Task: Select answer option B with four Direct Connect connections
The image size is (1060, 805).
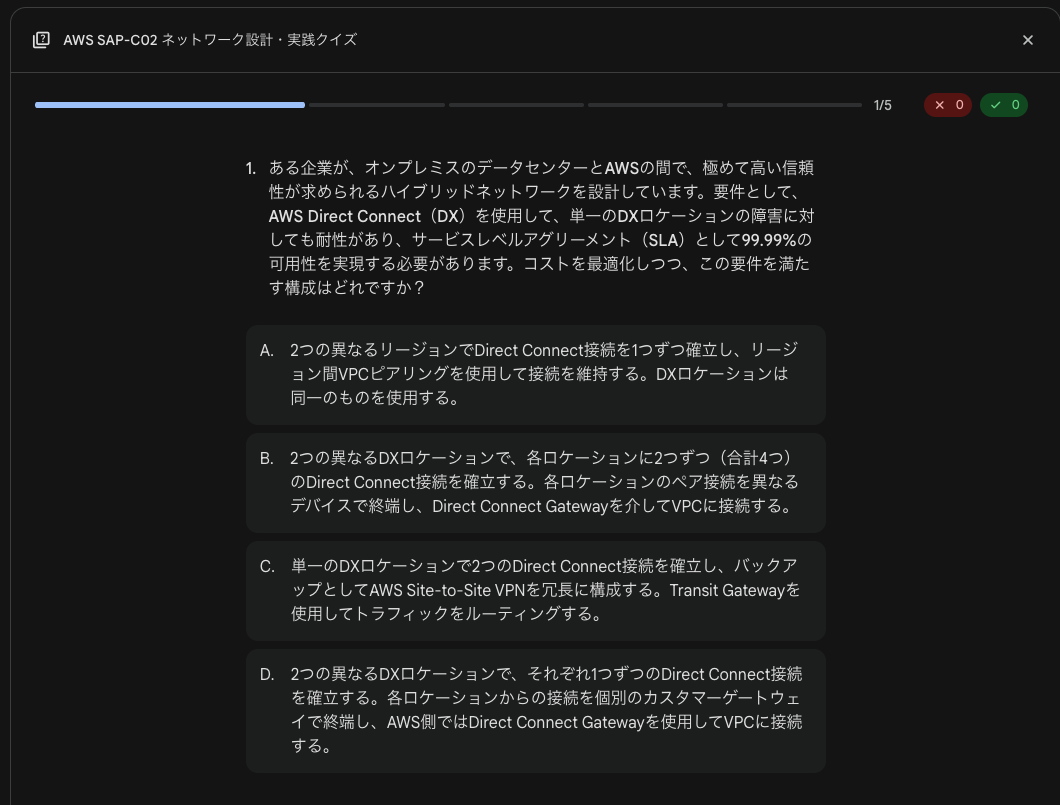Action: point(536,482)
